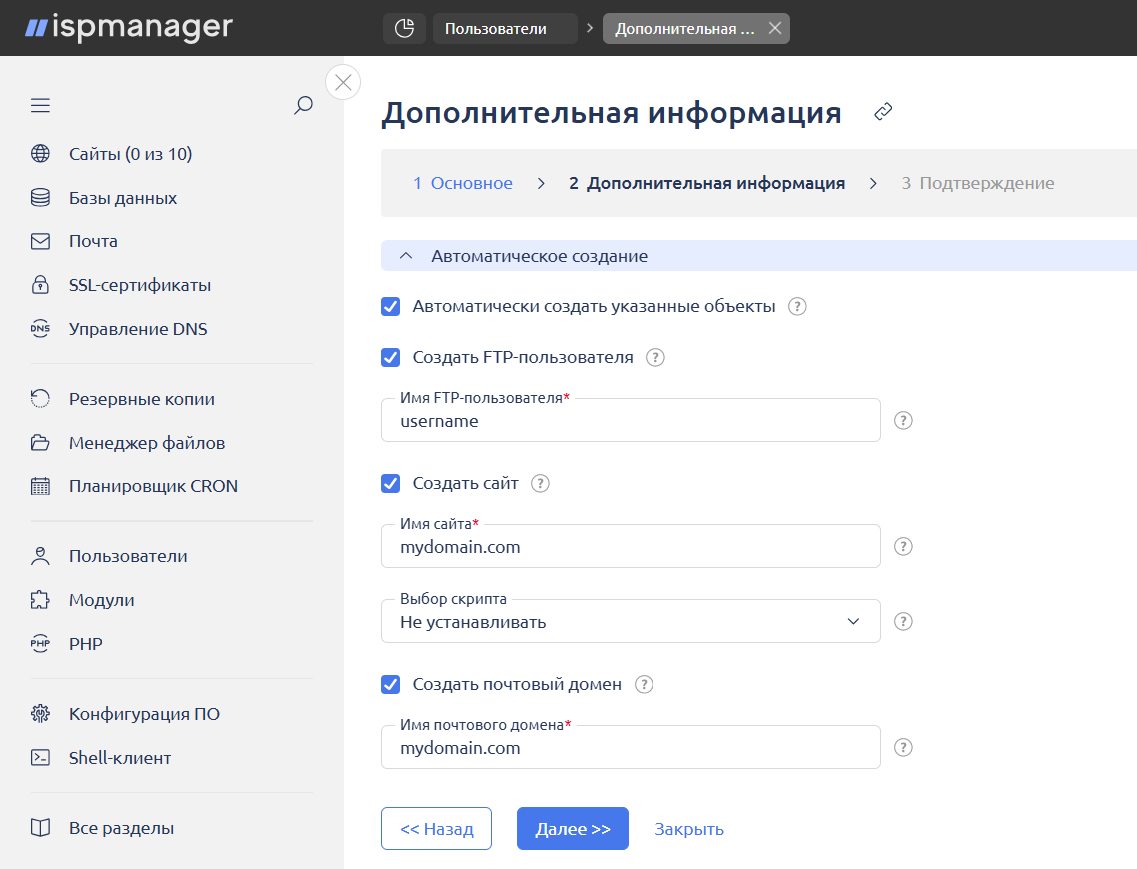The width and height of the screenshot is (1137, 869).
Task: Open help icon next to Создать сайт
Action: [540, 484]
